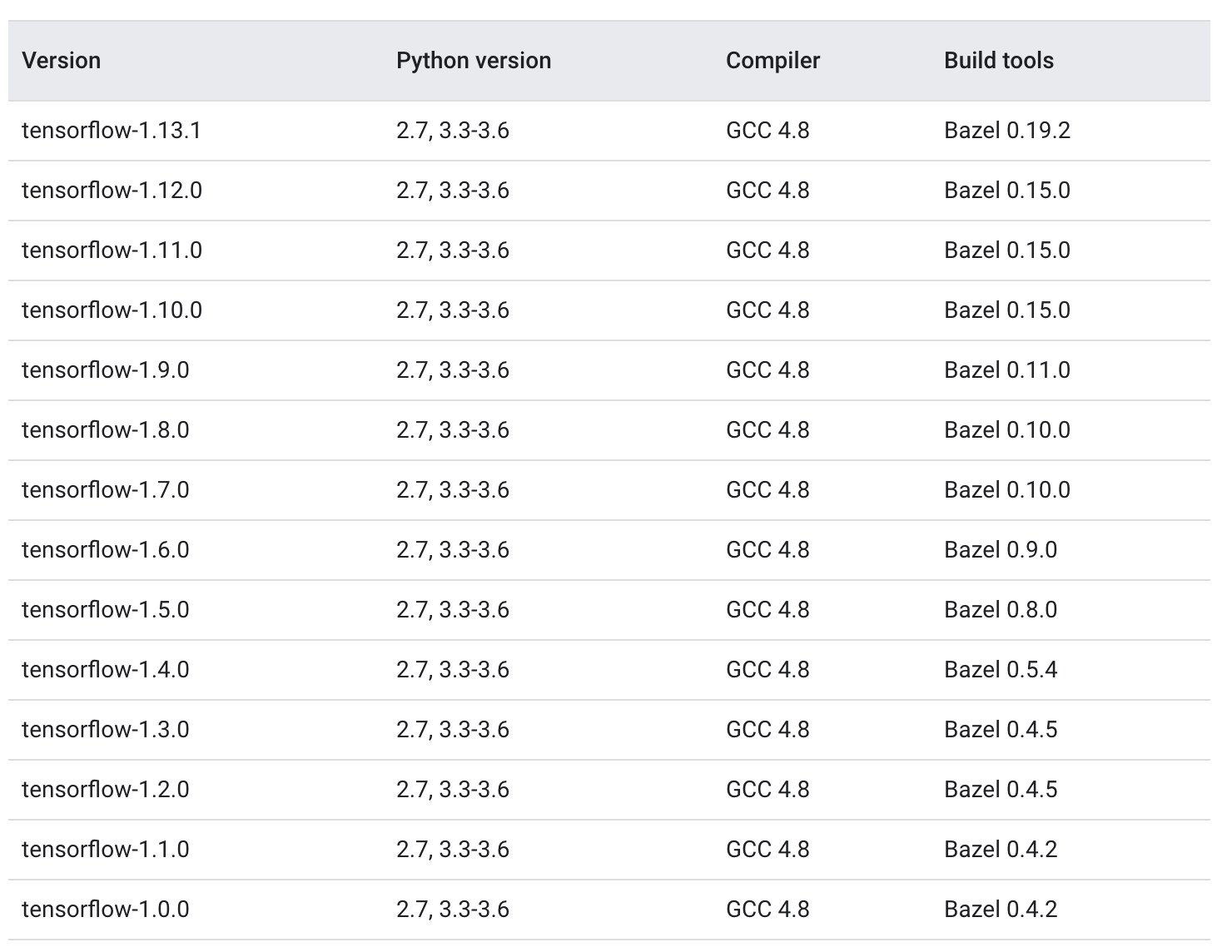The image size is (1232, 952).
Task: Select the tensorflow-1.7.0 version cell
Action: pyautogui.click(x=106, y=490)
